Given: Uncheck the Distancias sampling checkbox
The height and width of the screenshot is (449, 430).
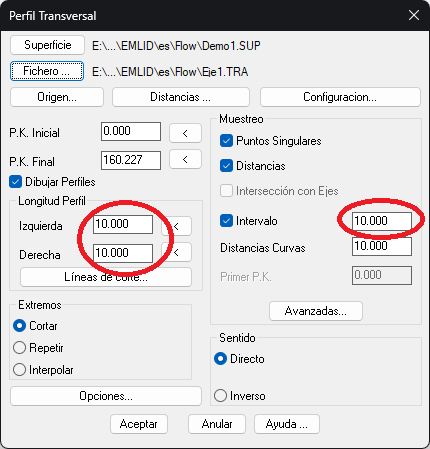Looking at the screenshot, I should (226, 166).
